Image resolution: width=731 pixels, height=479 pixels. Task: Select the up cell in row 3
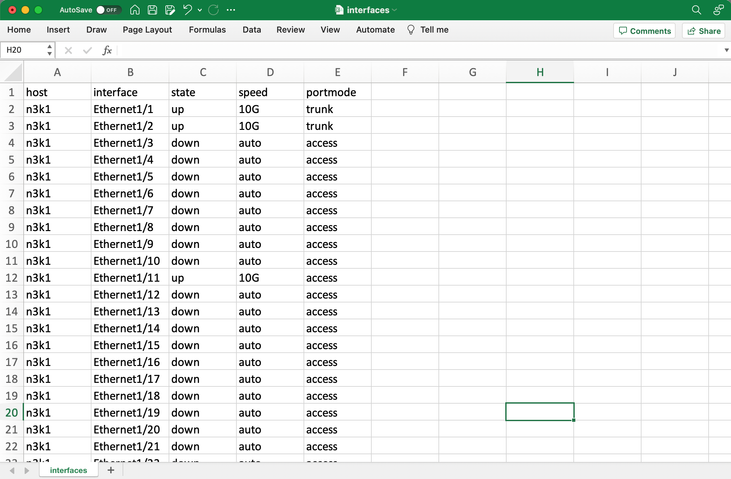(203, 126)
